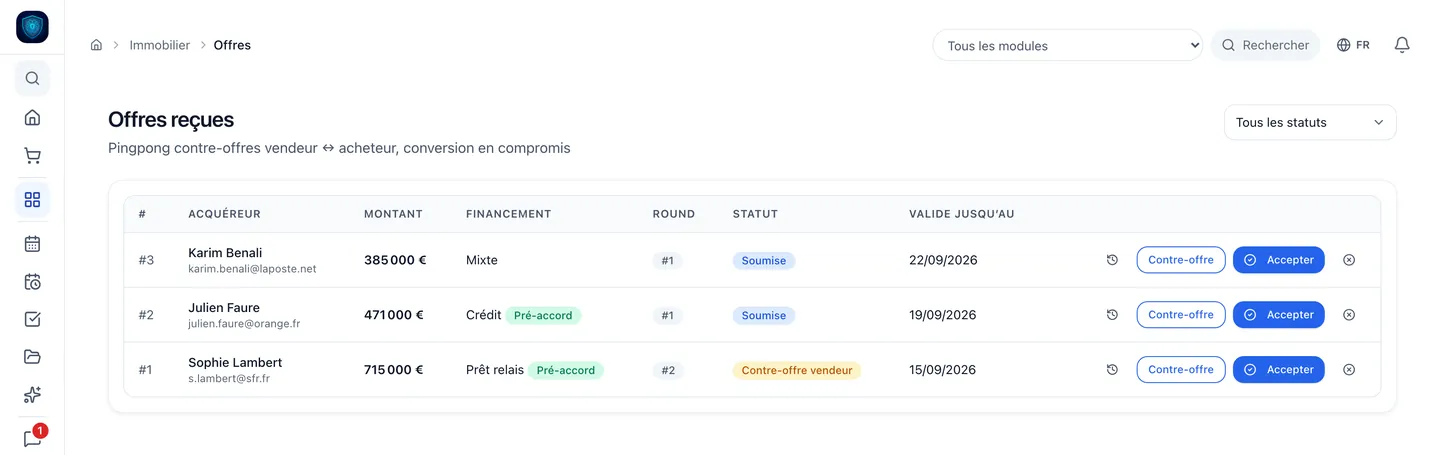Open the calendar-clock schedule sidebar icon
1440x455 pixels.
click(32, 281)
